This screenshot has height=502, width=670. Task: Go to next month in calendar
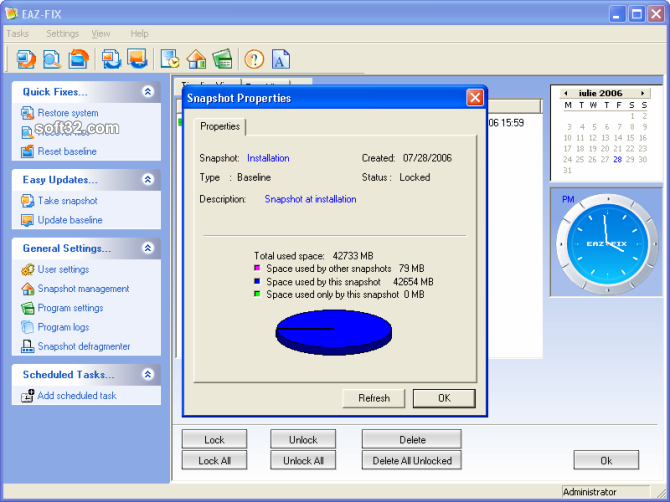point(642,93)
